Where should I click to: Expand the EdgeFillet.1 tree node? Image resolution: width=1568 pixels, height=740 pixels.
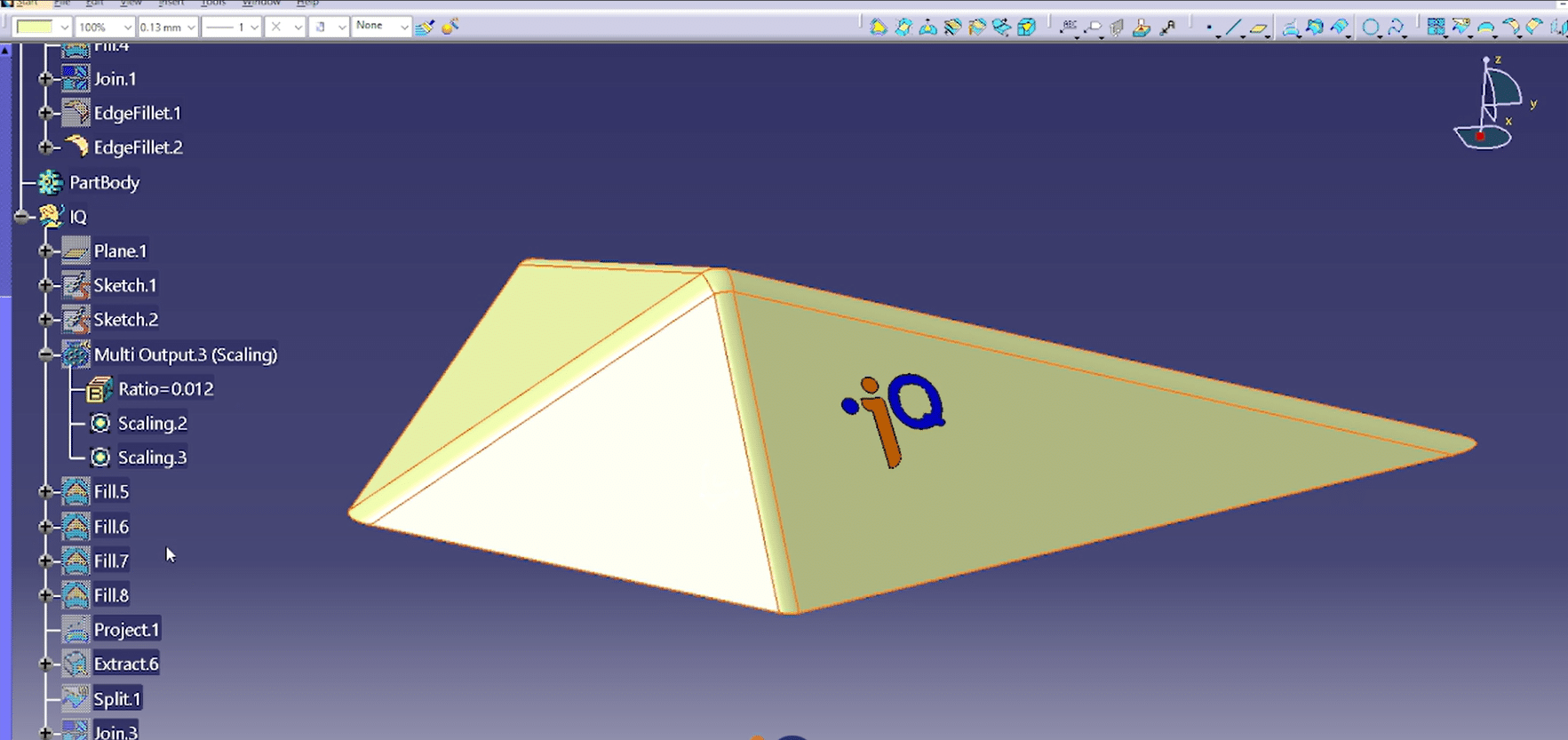coord(45,113)
